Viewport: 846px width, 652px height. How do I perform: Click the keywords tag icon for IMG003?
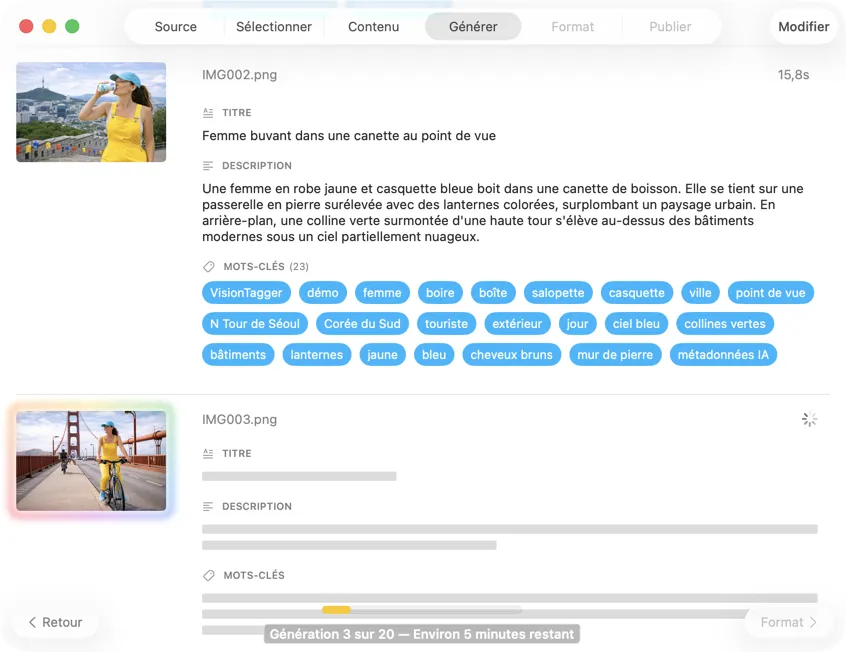208,576
